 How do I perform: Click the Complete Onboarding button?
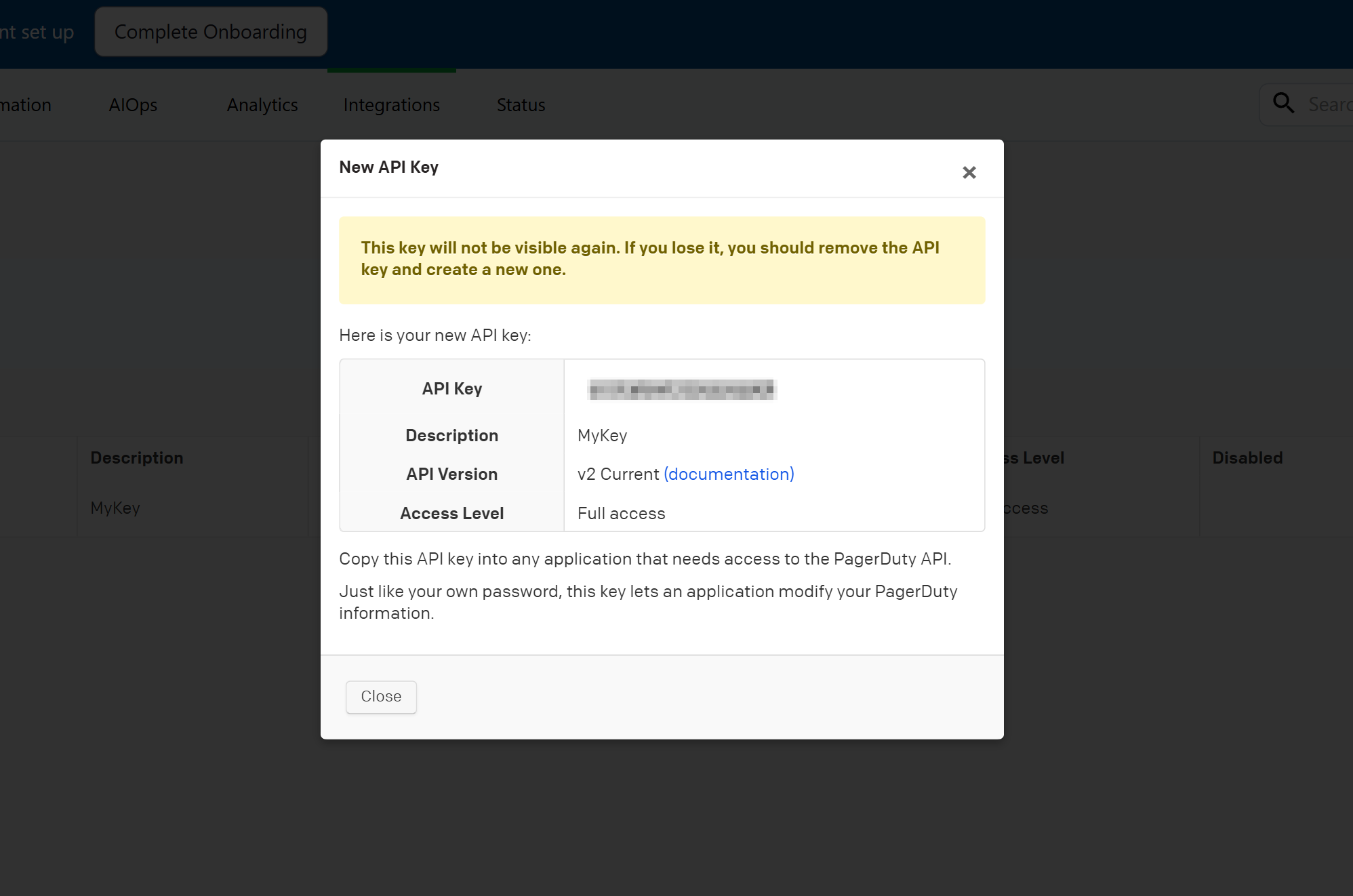(211, 31)
